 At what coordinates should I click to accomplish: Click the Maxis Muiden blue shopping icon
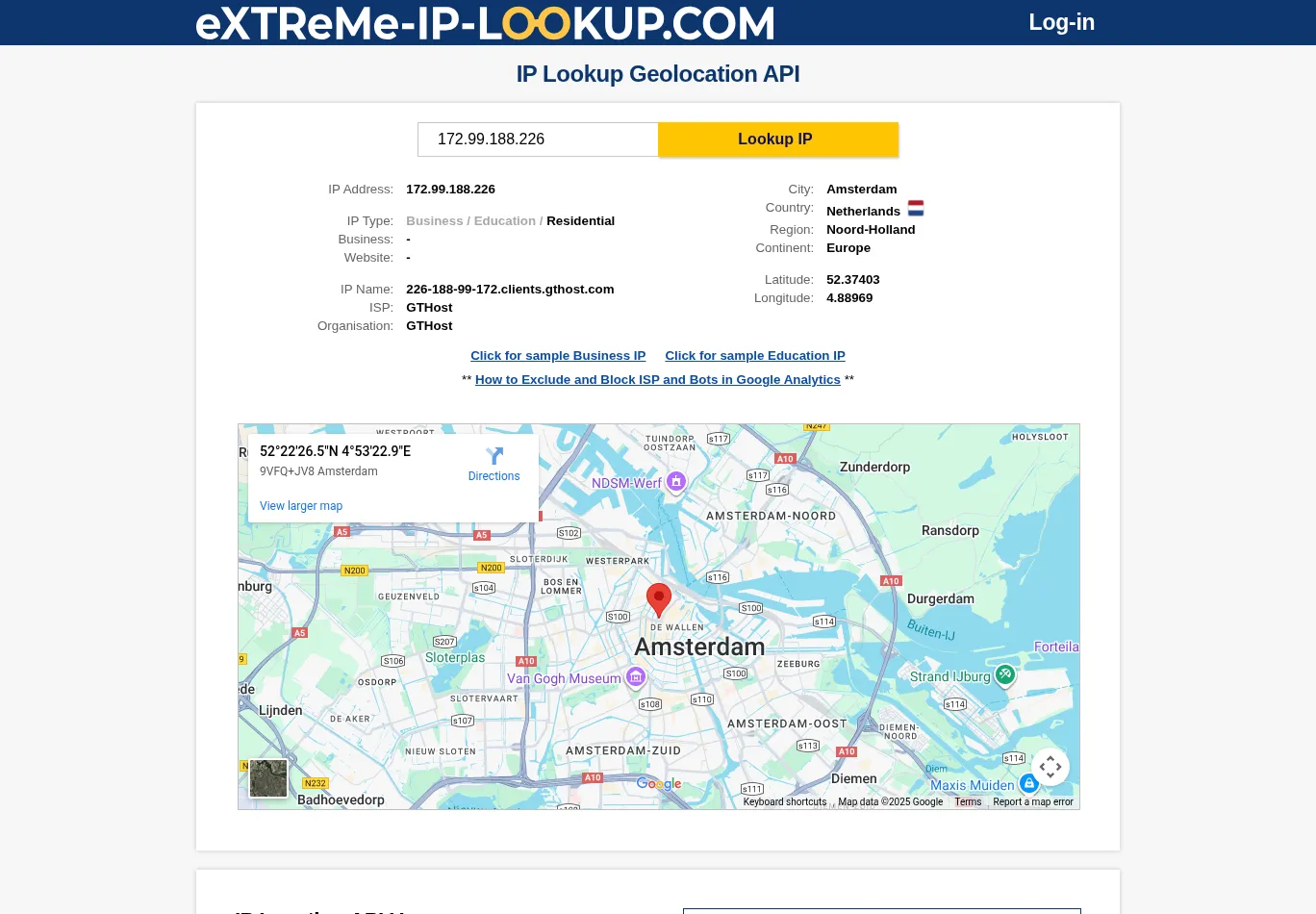(x=1028, y=783)
